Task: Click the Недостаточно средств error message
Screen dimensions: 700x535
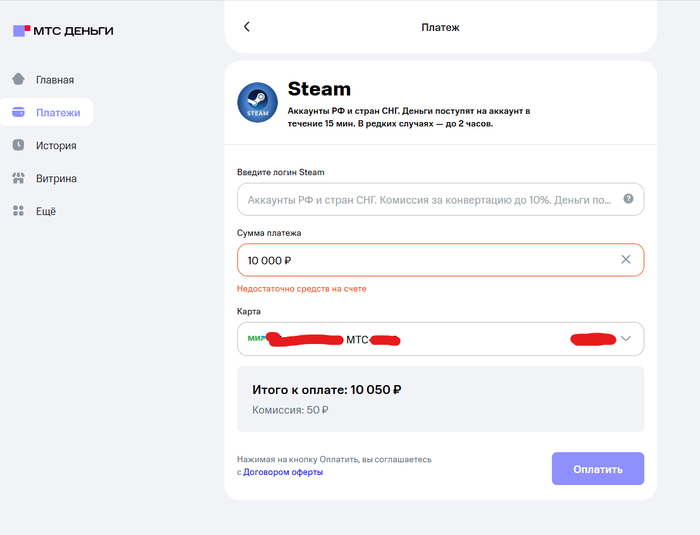Action: (302, 288)
